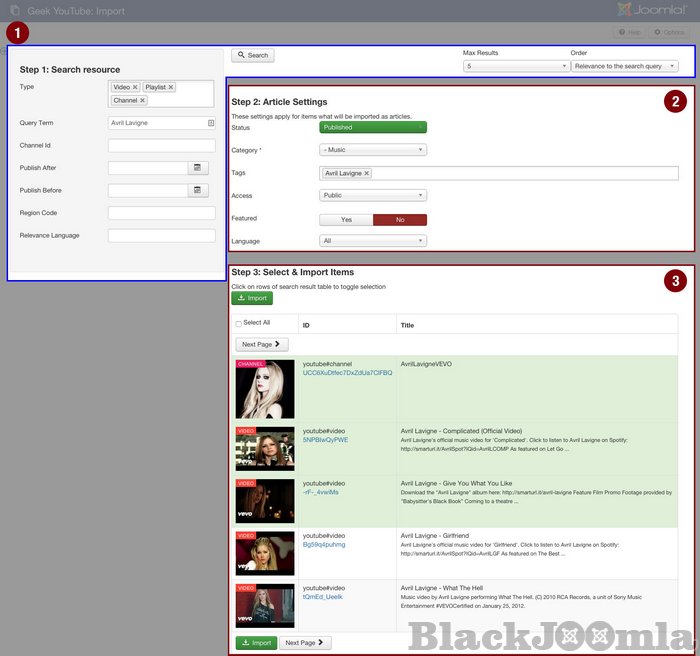This screenshot has height=656, width=700.
Task: Remove the Playlist tag from Type field
Action: [x=171, y=88]
